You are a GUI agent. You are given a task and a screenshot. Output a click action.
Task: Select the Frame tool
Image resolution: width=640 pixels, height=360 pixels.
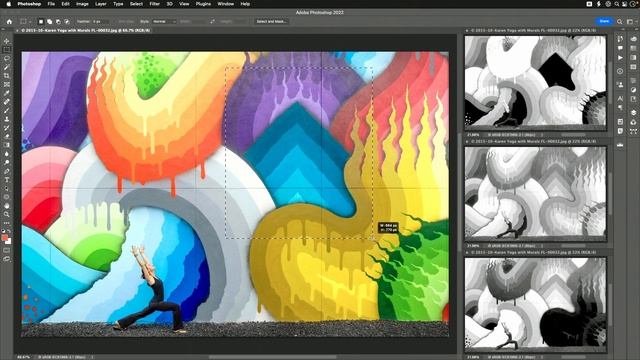coord(7,84)
